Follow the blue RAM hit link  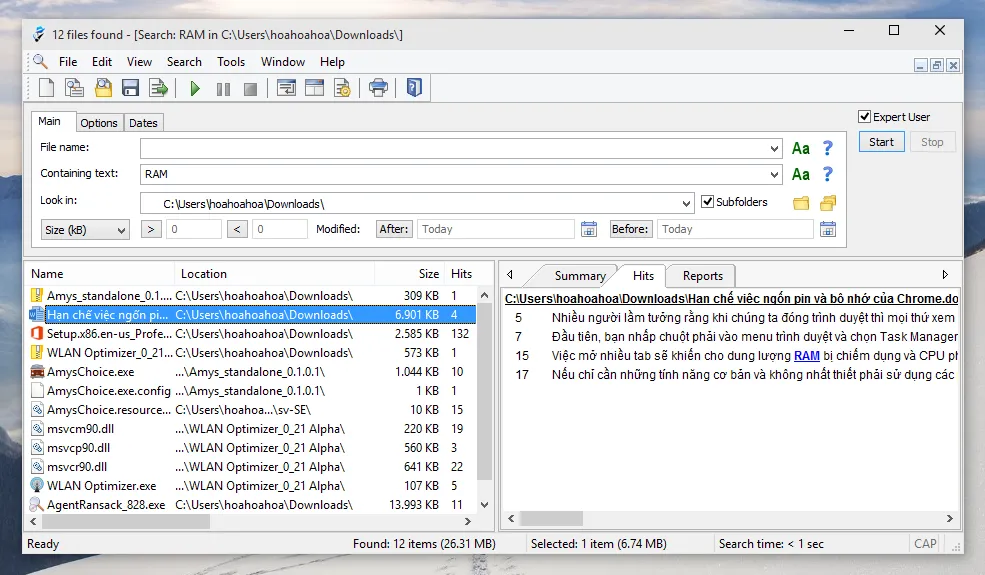tap(807, 356)
